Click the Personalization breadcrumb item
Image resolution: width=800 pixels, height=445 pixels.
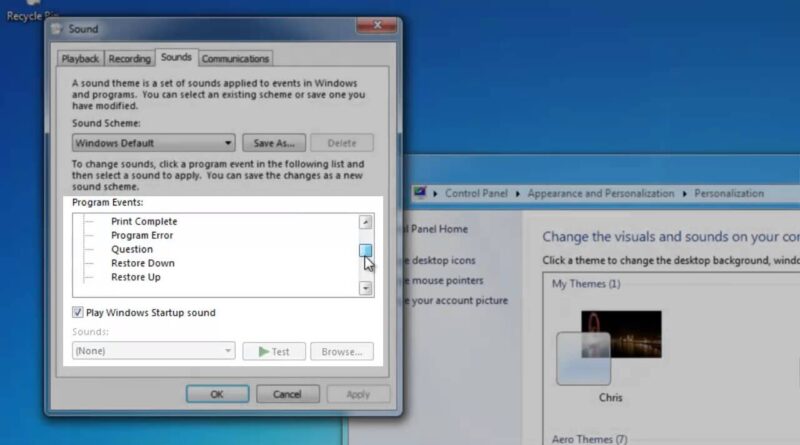click(729, 193)
